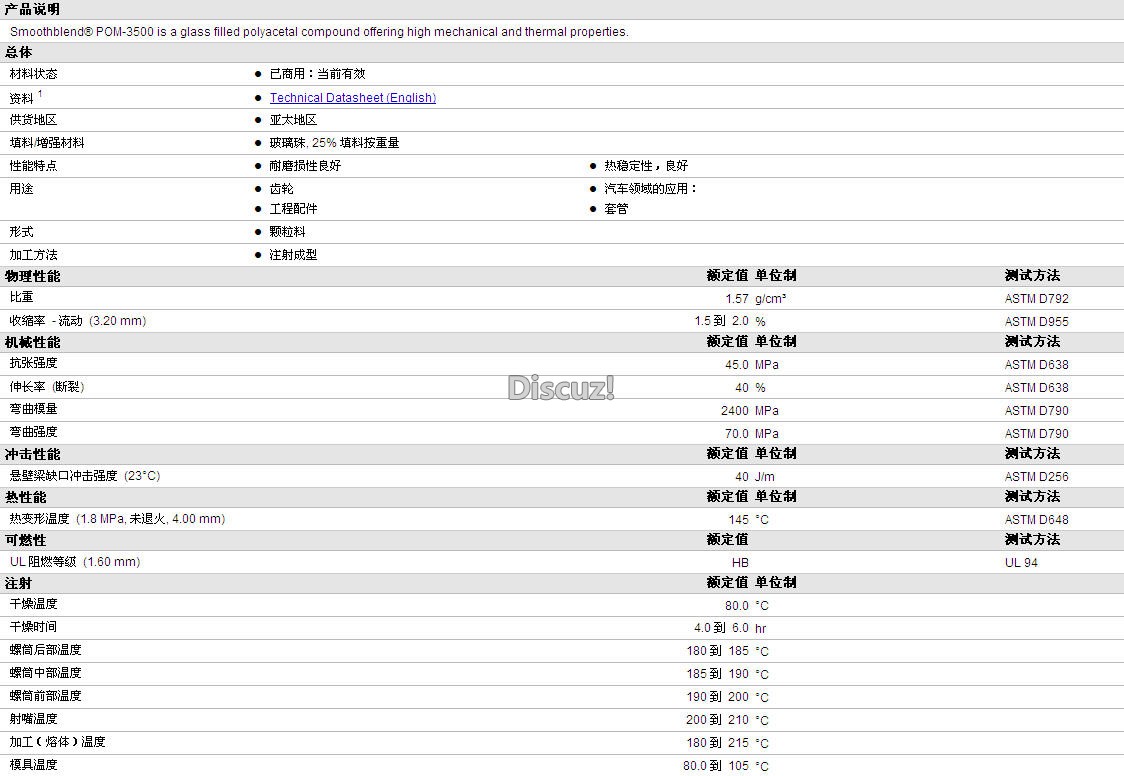Open the Technical Datasheet (English) link
This screenshot has width=1124, height=776.
(353, 97)
